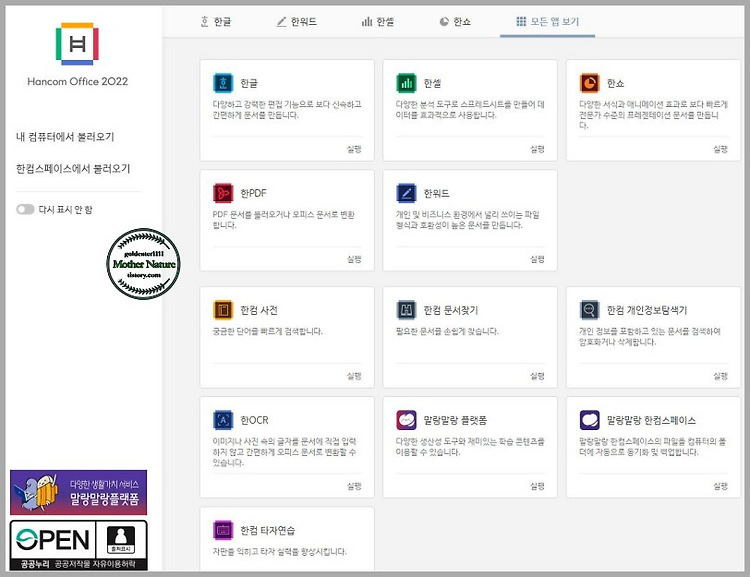Click 실행 in the 한쇼 card
The width and height of the screenshot is (750, 577).
(x=720, y=149)
